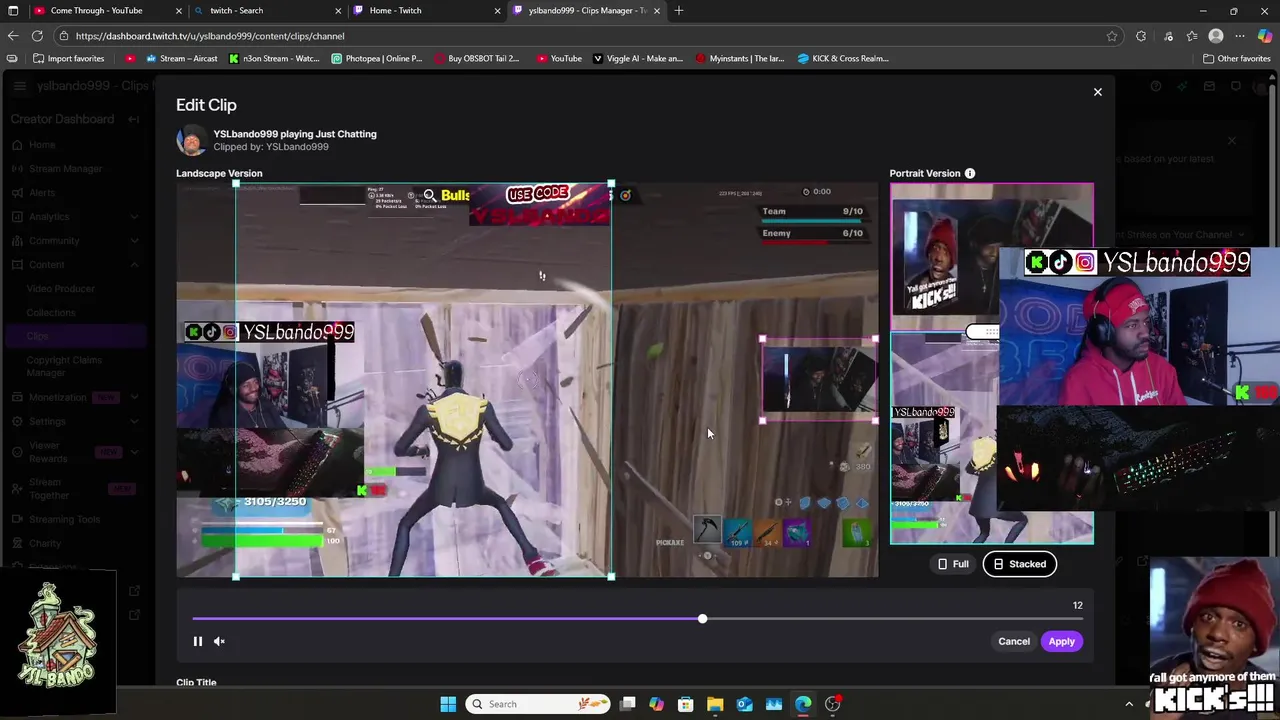Click 'YSLbando999 playing Just Chatting' text
This screenshot has height=720, width=1280.
tap(295, 134)
